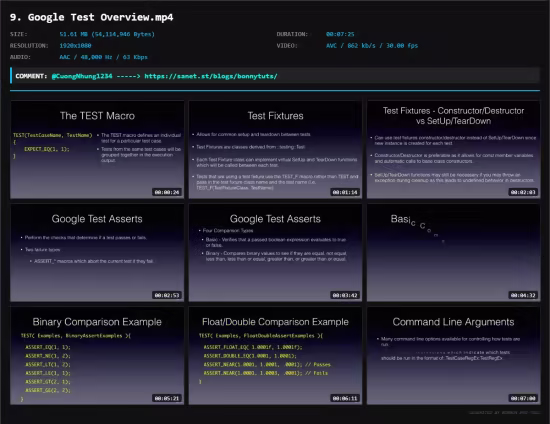The image size is (550, 424).
Task: Click the duration value 00:07:25
Action: 340,34
